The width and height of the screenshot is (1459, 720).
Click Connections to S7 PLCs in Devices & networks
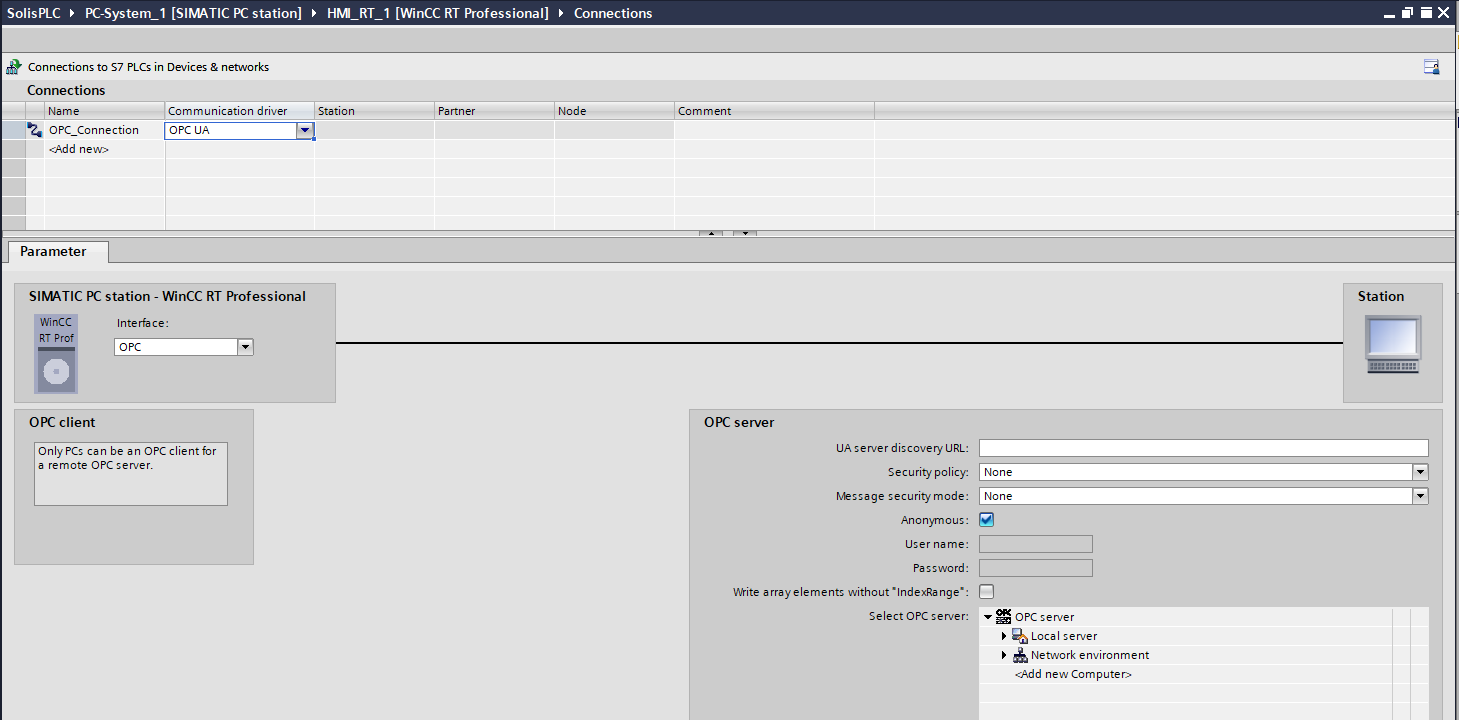pos(148,67)
